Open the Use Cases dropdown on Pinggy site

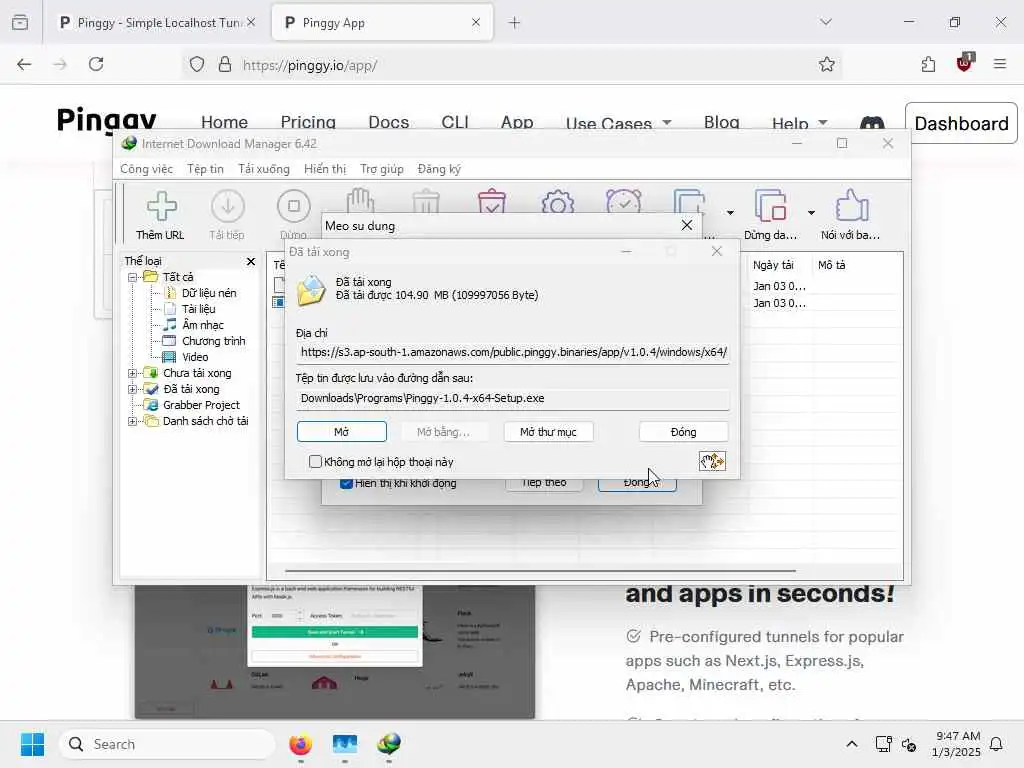618,123
